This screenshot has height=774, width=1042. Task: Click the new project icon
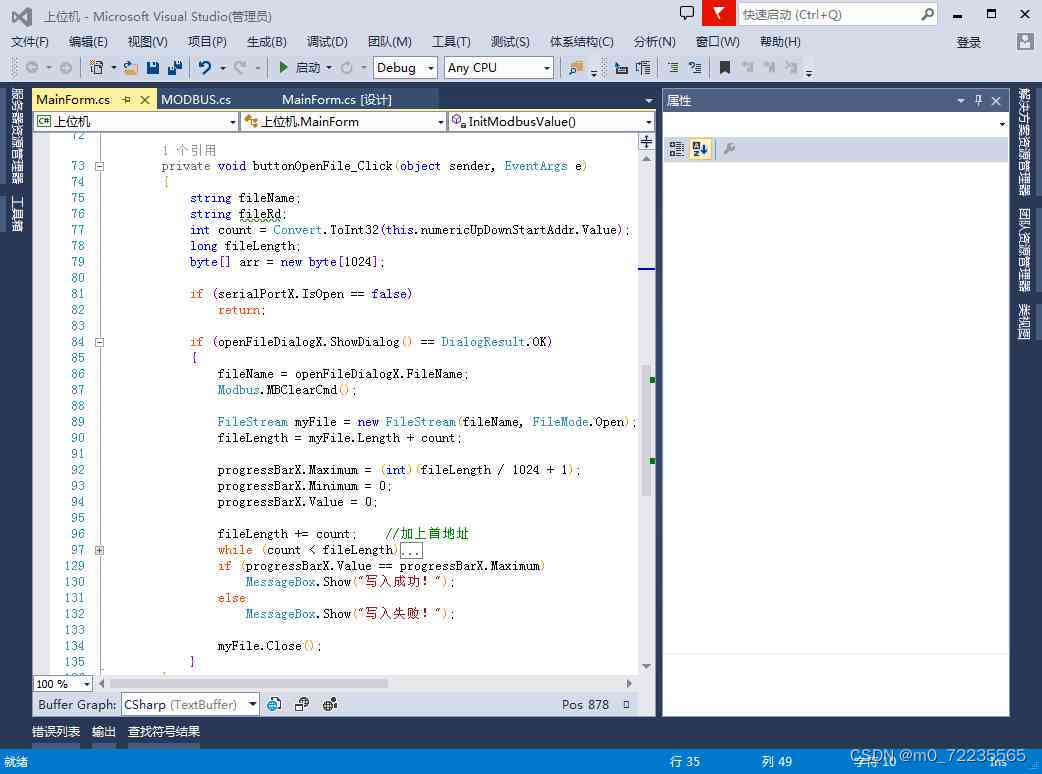[x=96, y=67]
